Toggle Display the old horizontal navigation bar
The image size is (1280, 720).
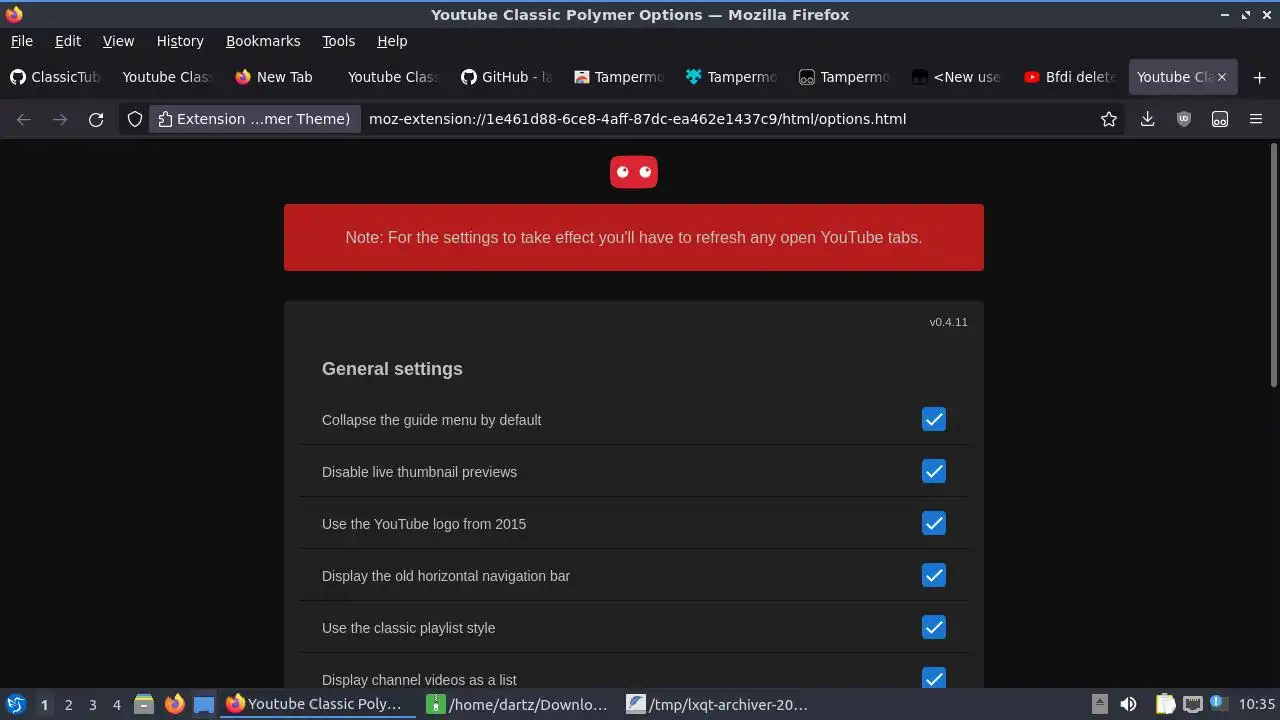(x=934, y=575)
